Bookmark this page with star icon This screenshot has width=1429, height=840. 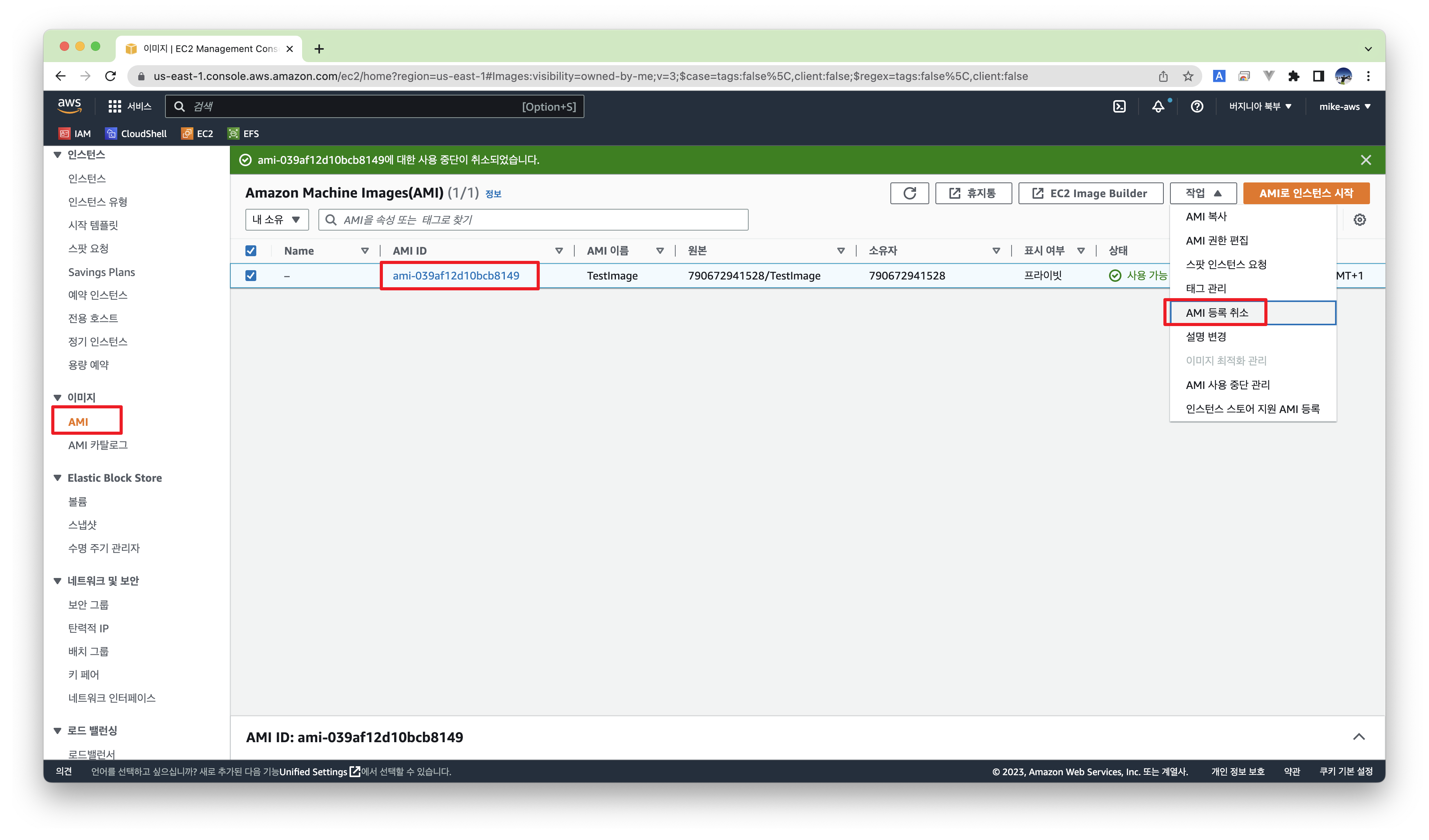[x=1188, y=76]
